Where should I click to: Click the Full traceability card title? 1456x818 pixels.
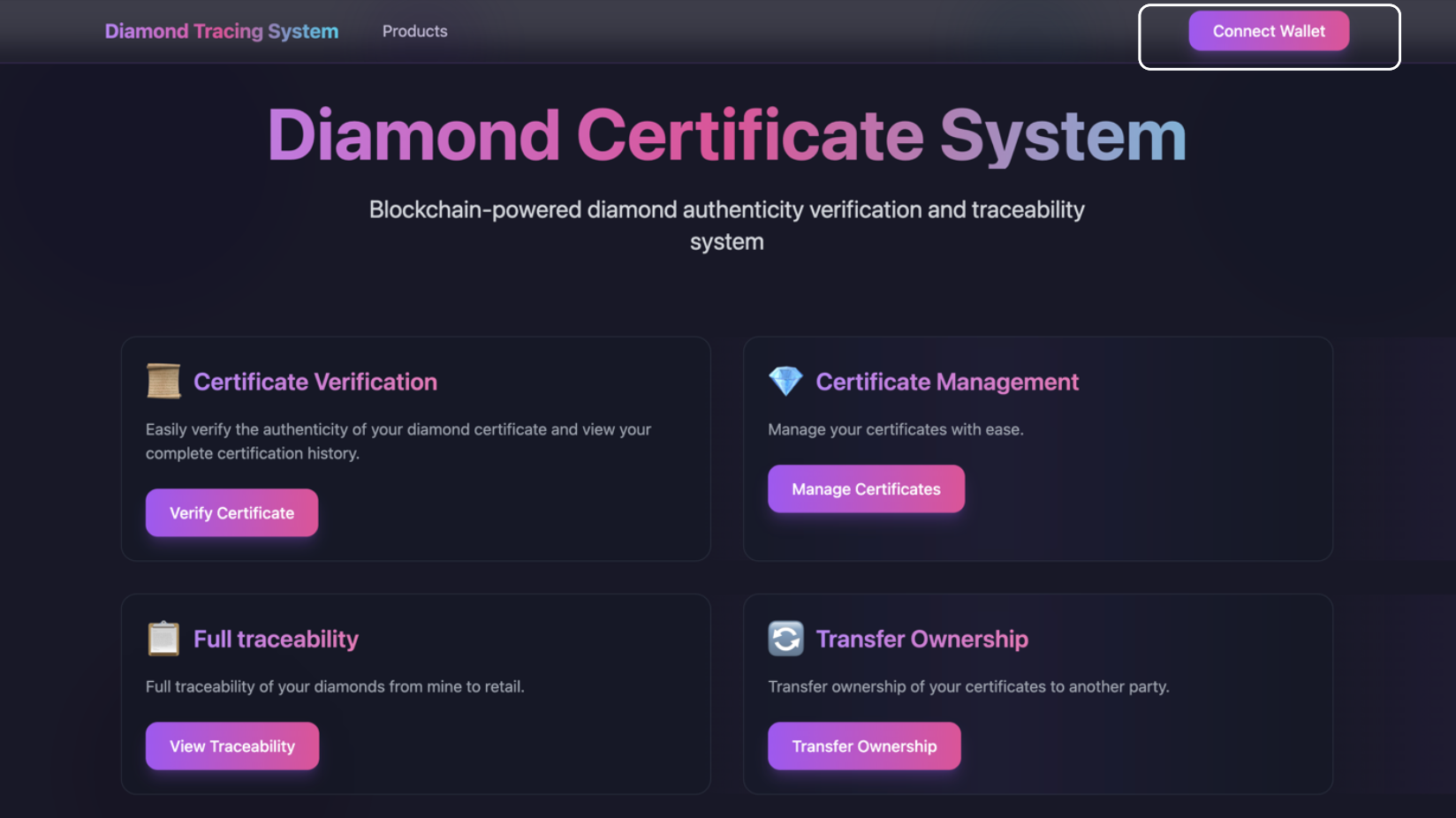[x=276, y=638]
